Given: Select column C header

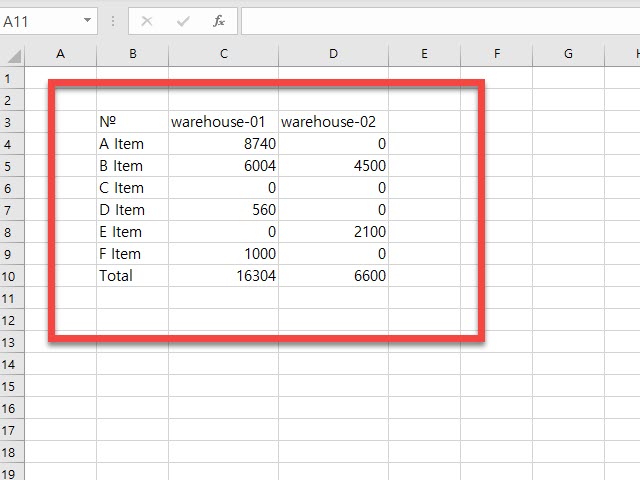Looking at the screenshot, I should pyautogui.click(x=224, y=54).
